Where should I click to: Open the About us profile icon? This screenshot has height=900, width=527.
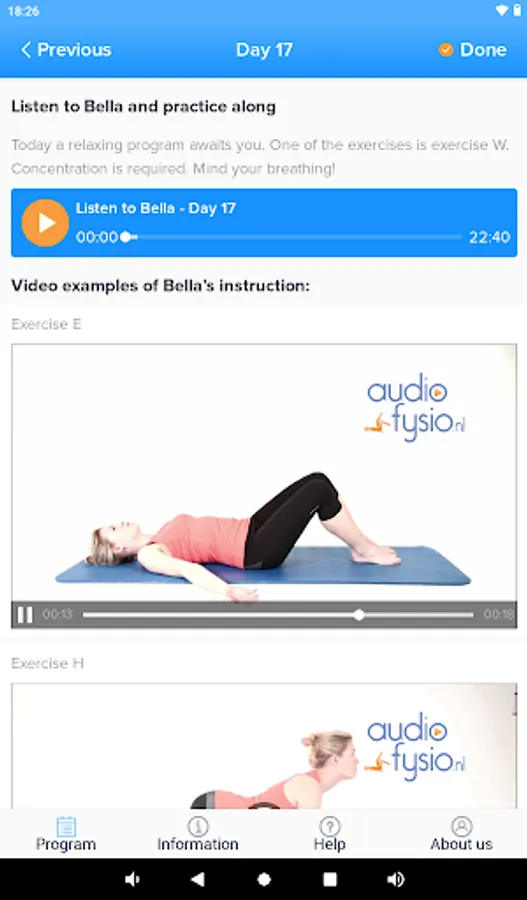pos(462,827)
